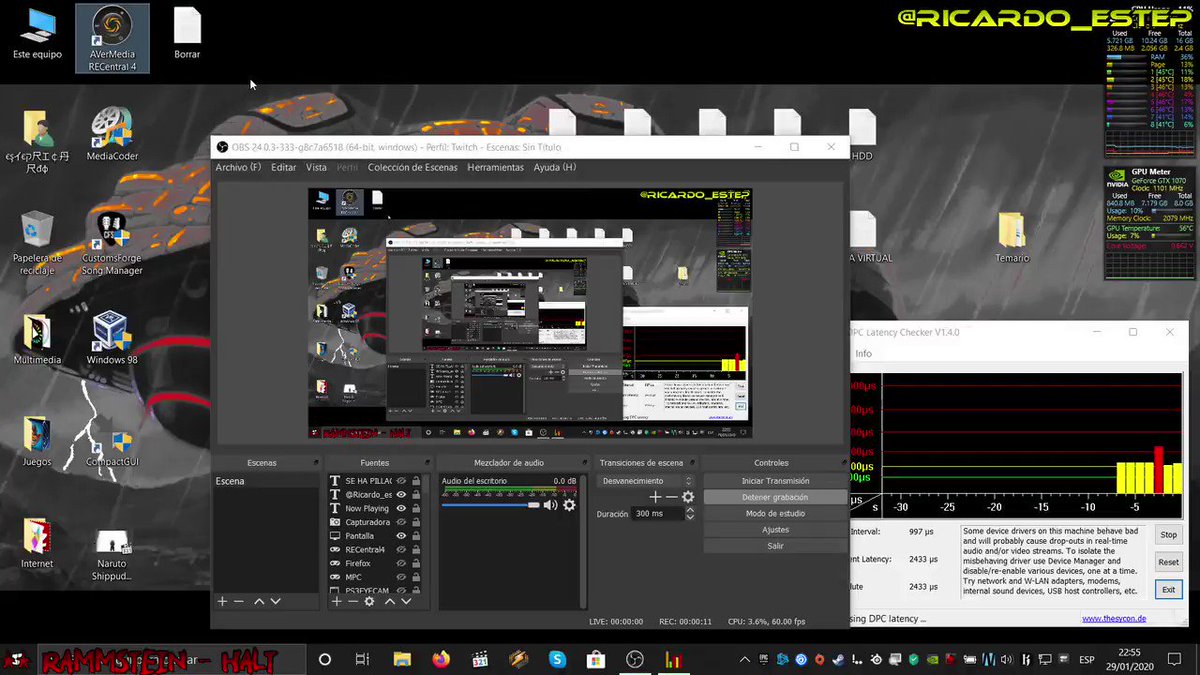Viewport: 1200px width, 675px height.
Task: Add a scene transition with plus icon
Action: (x=656, y=497)
